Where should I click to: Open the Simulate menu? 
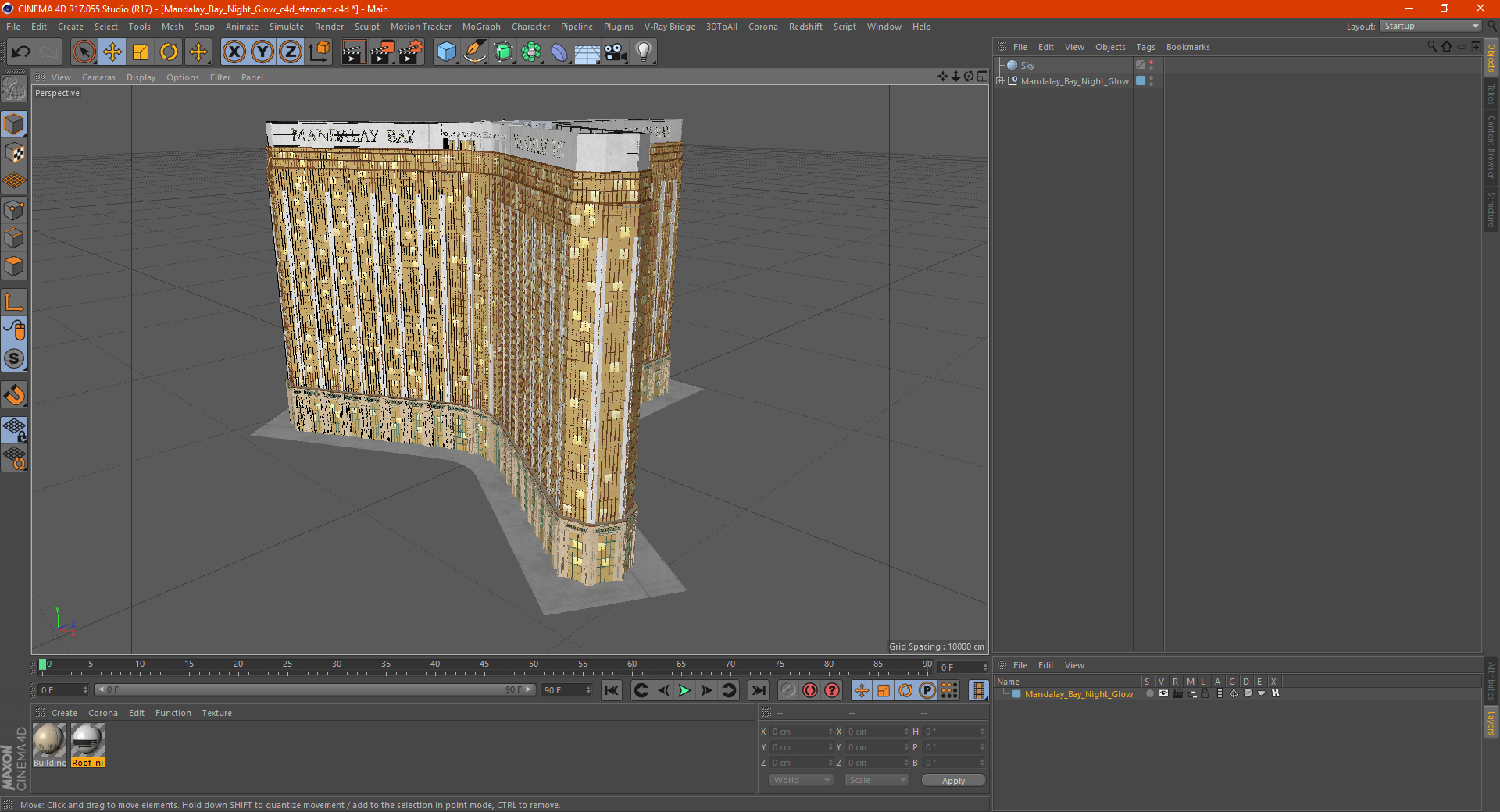[x=287, y=27]
